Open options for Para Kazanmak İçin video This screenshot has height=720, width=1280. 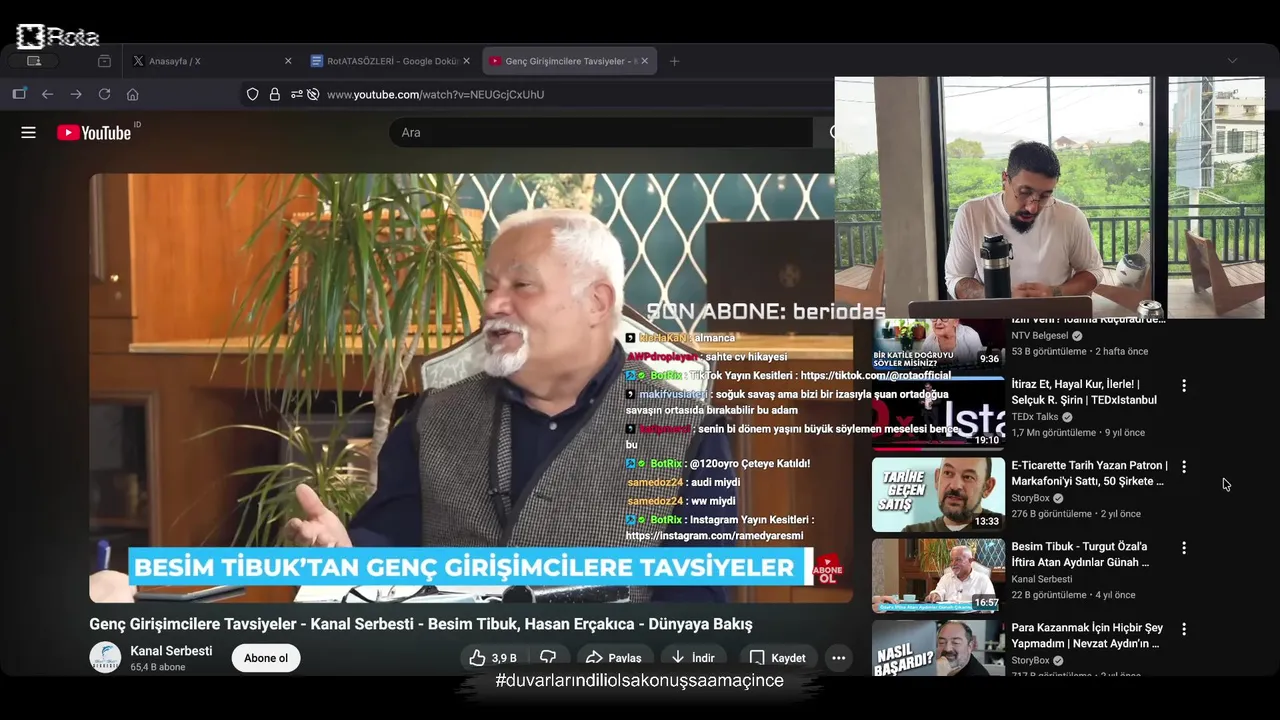pos(1184,629)
